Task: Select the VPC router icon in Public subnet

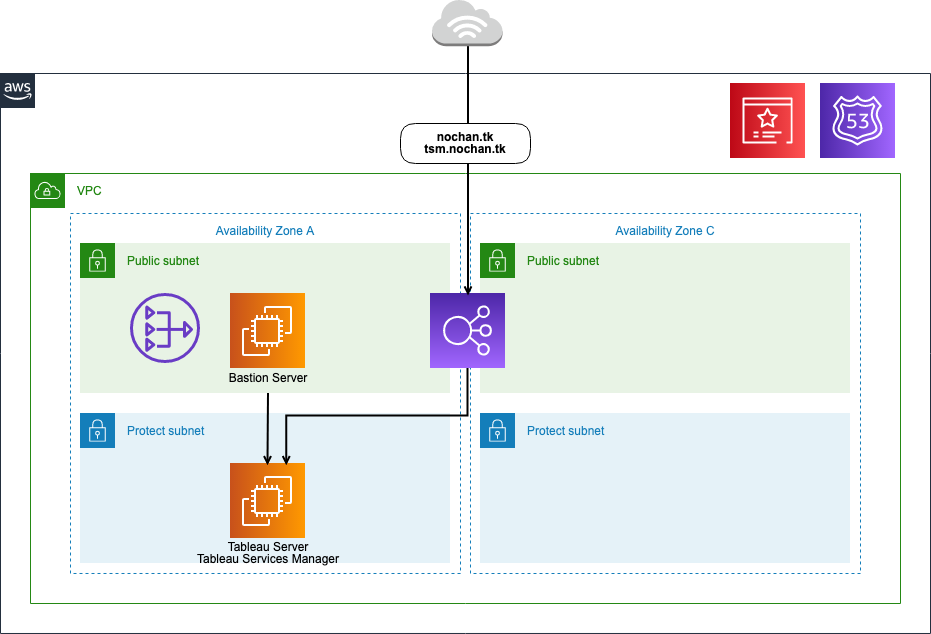Action: point(164,328)
